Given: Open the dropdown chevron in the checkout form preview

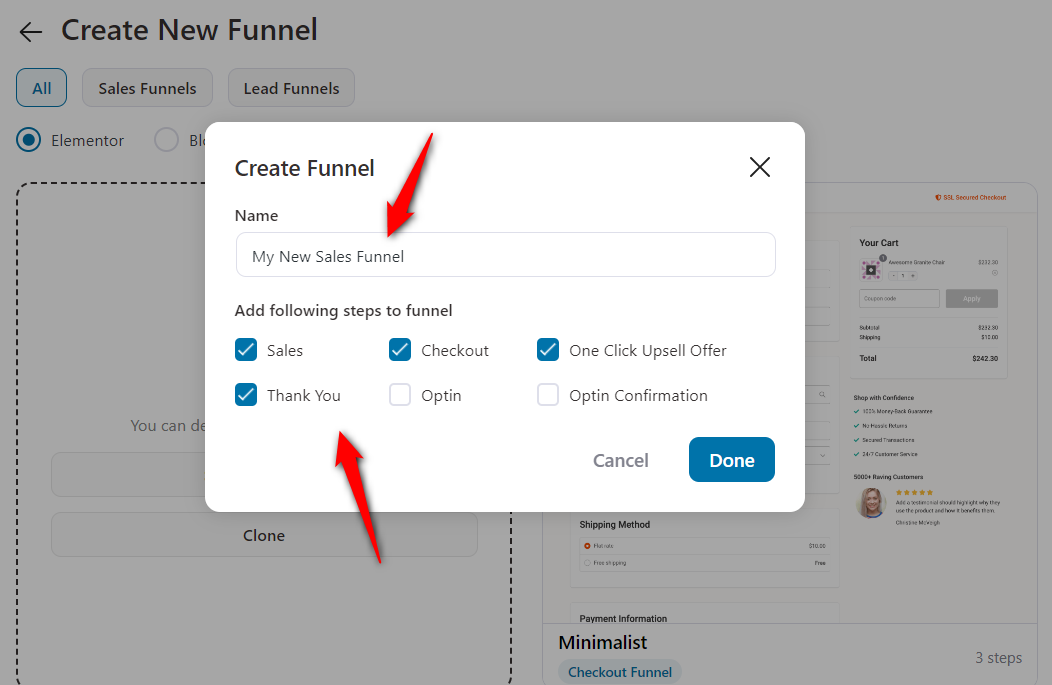Looking at the screenshot, I should pyautogui.click(x=822, y=455).
